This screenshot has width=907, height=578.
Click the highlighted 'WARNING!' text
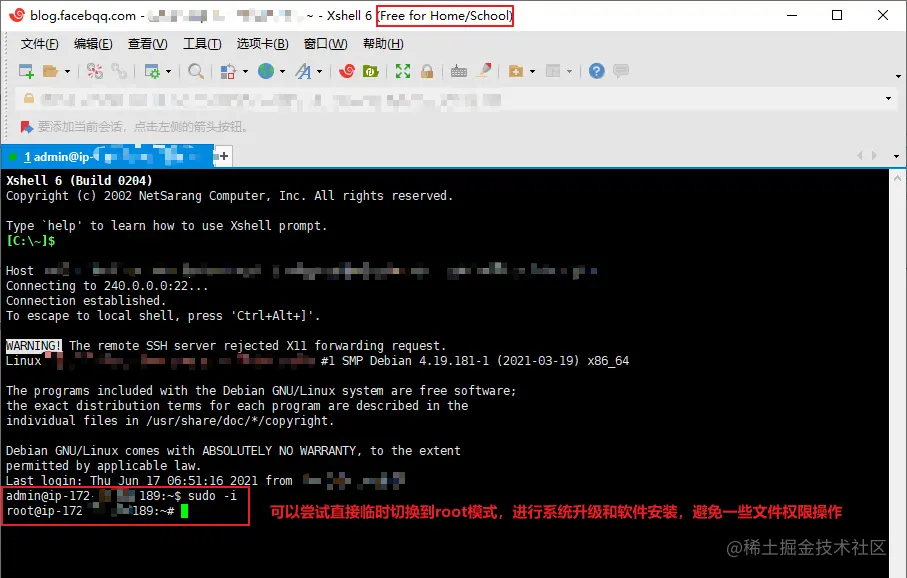[x=34, y=346]
